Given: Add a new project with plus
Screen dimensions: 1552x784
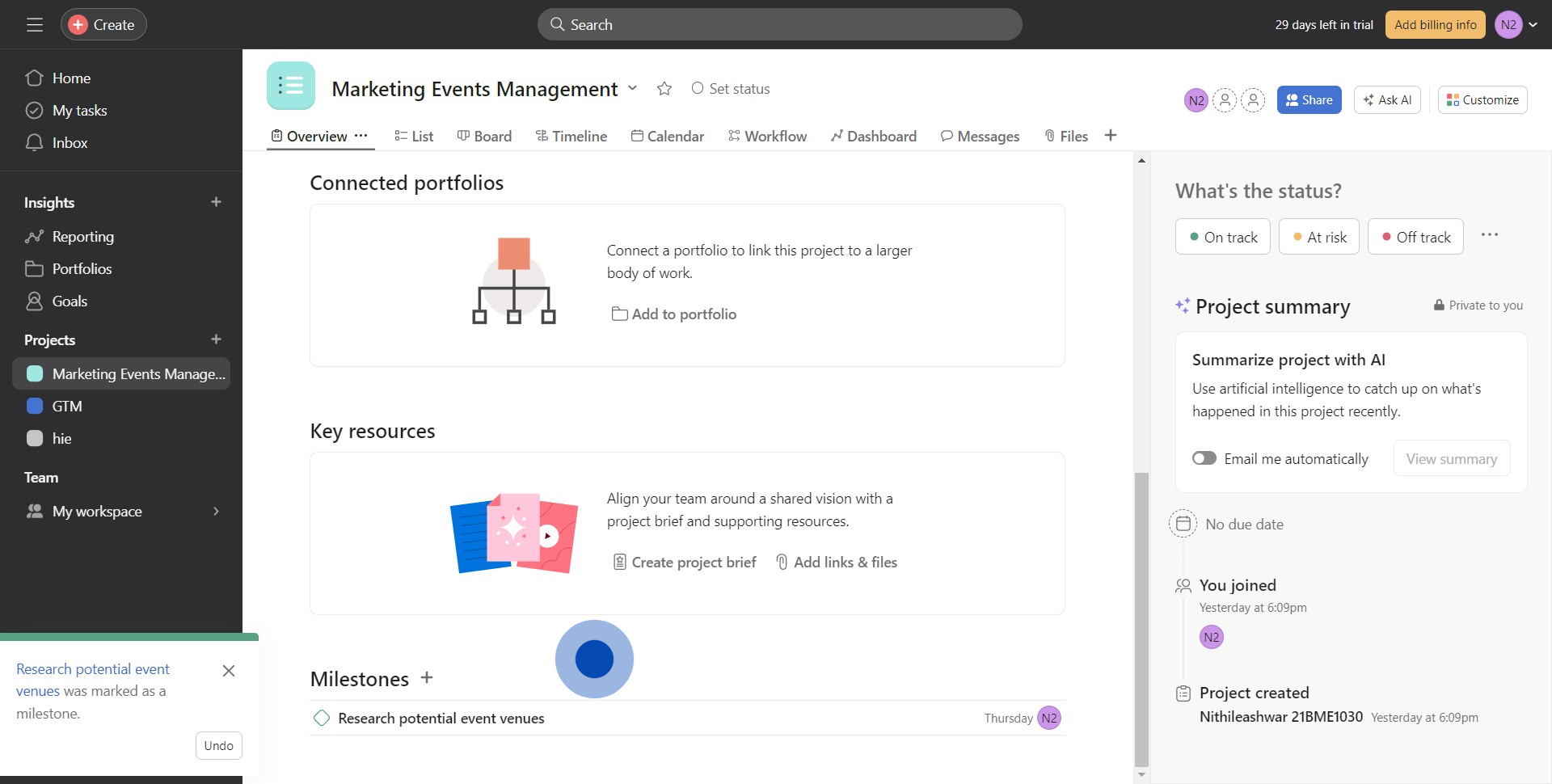Looking at the screenshot, I should pos(216,339).
